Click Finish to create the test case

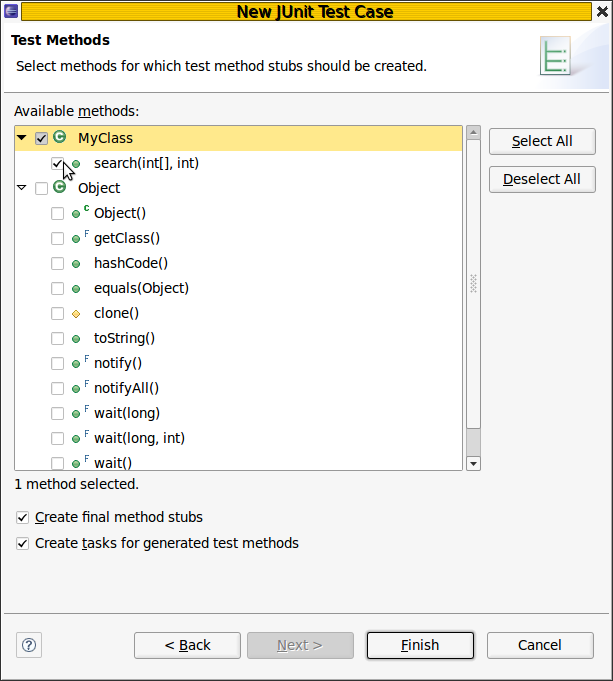(x=420, y=645)
